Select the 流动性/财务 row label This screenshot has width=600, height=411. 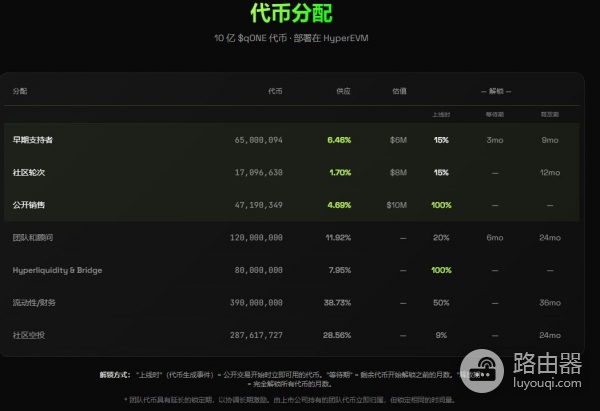coord(34,303)
